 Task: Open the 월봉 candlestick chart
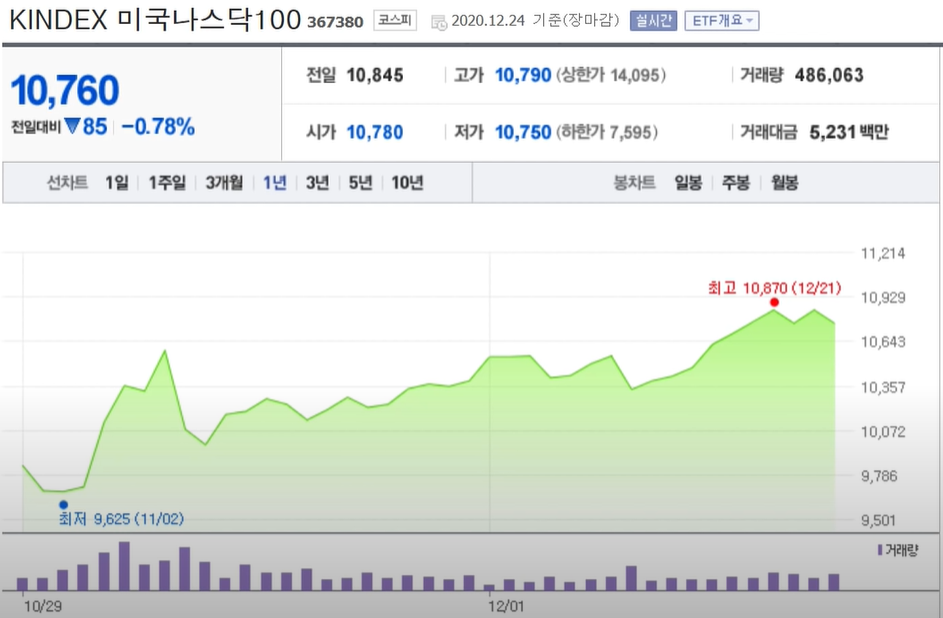pos(785,182)
